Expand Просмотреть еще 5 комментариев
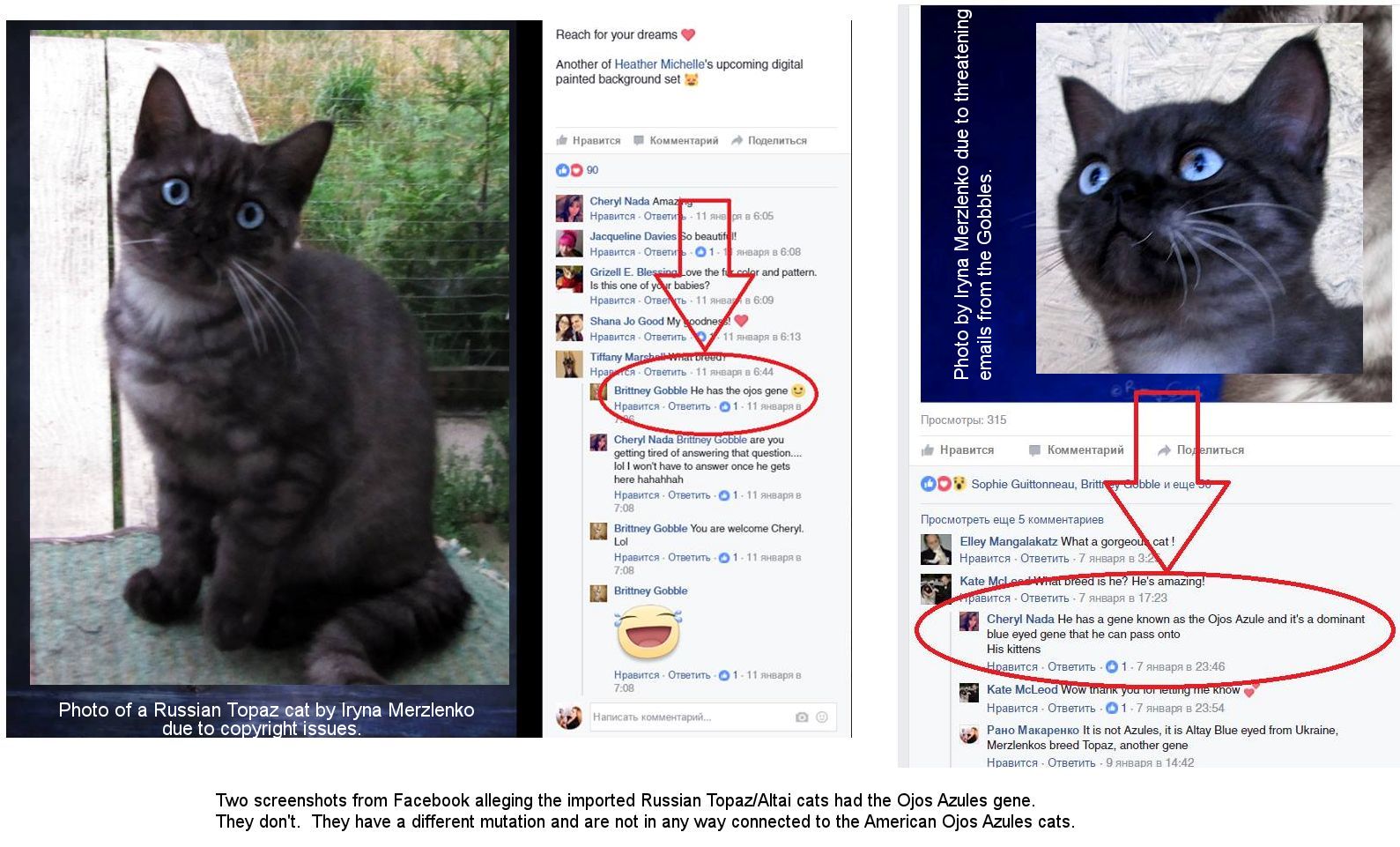1400x847 pixels. click(1011, 520)
